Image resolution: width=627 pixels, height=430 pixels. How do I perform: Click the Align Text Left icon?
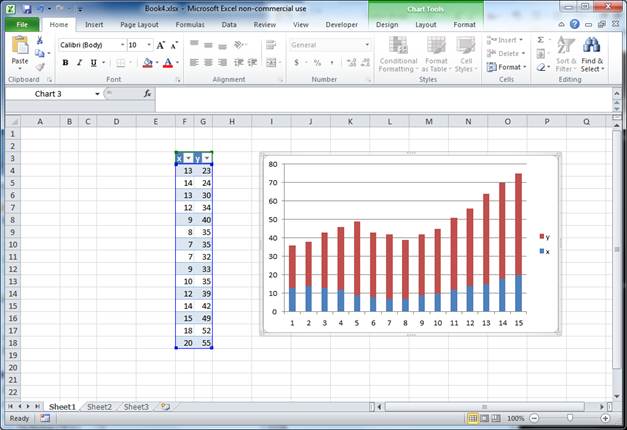pos(194,62)
